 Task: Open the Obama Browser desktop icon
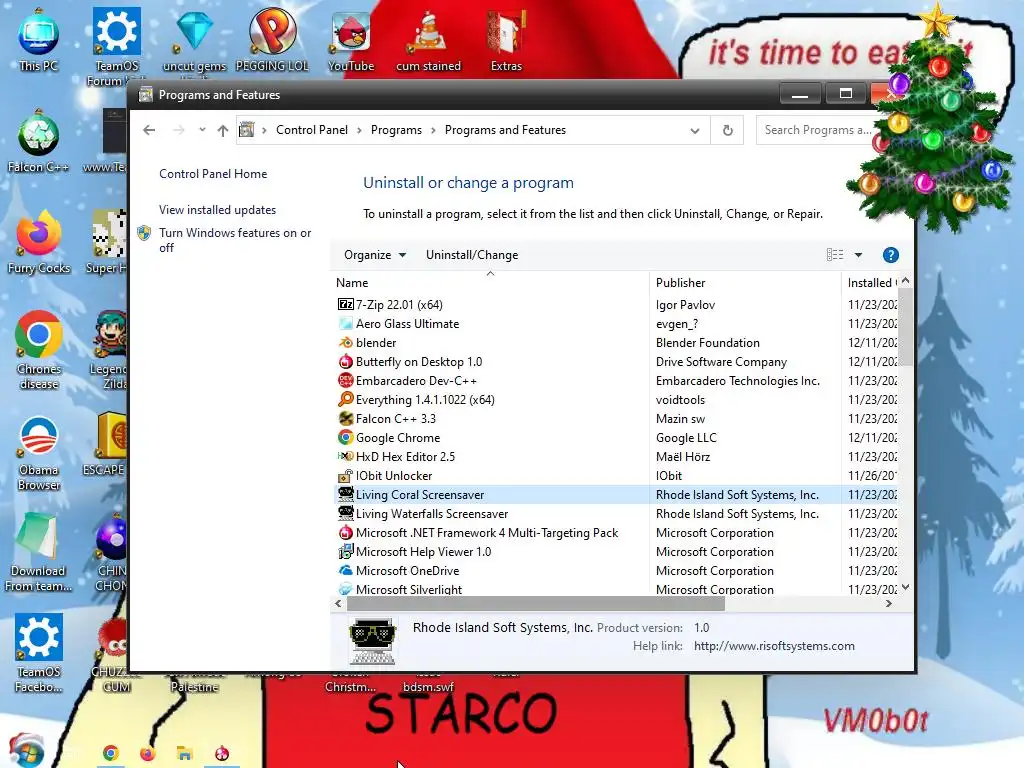point(39,453)
